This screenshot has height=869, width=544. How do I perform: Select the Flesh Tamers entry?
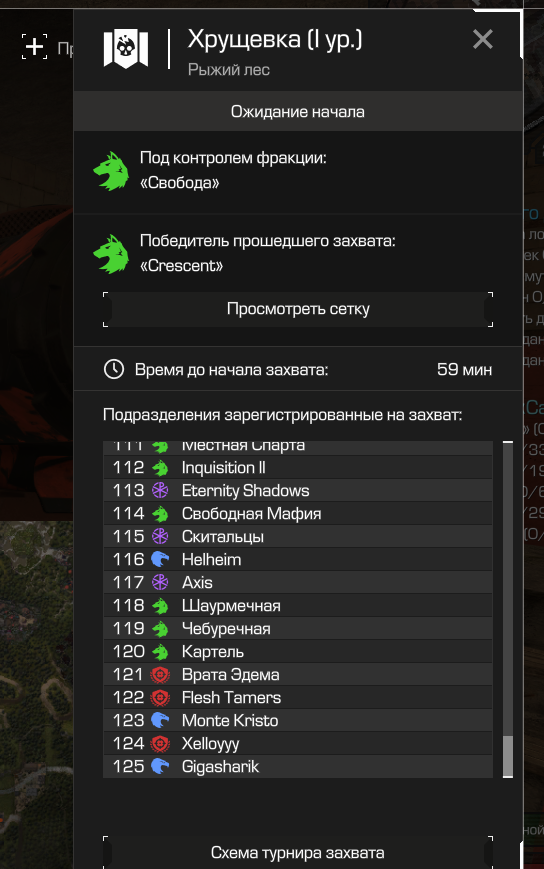pyautogui.click(x=298, y=697)
